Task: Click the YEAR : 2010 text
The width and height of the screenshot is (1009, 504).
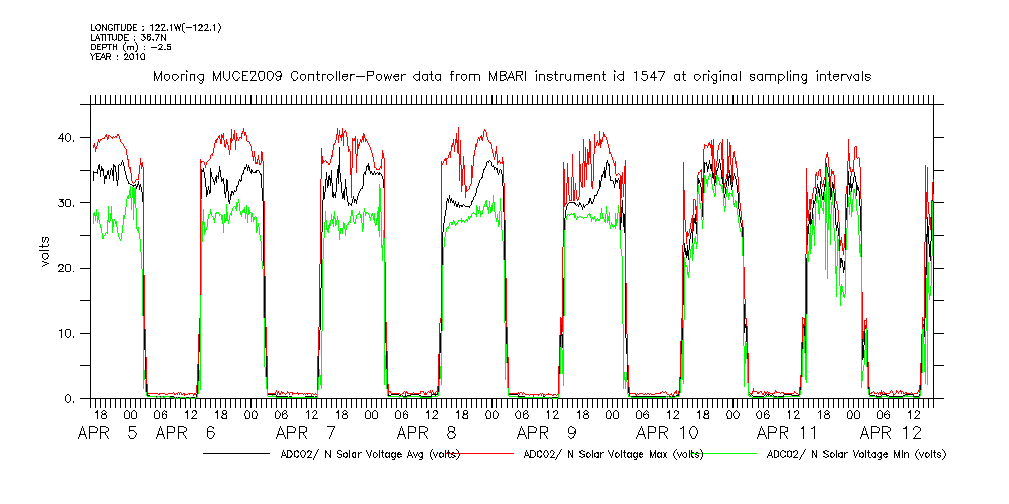Action: [117, 57]
